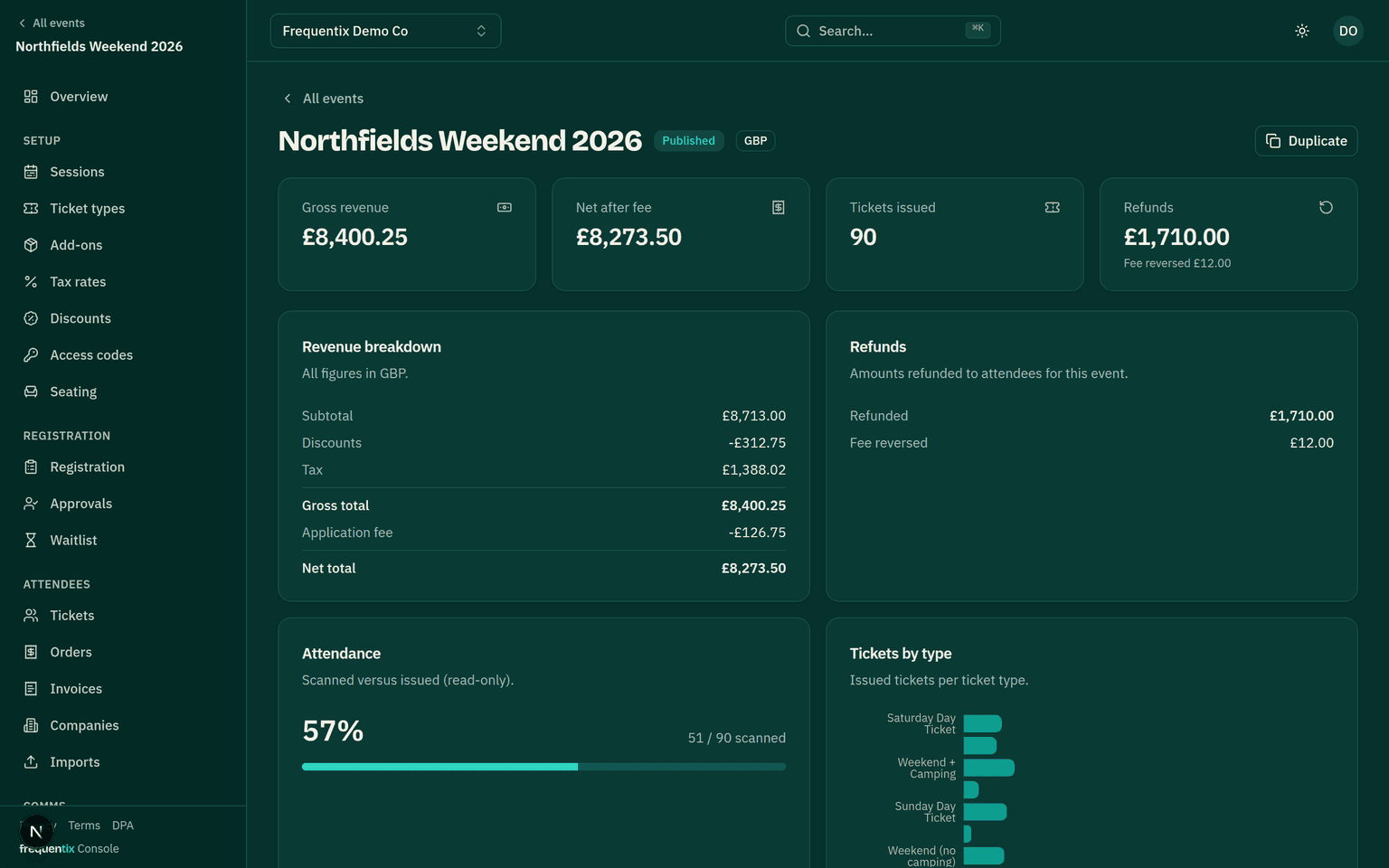Click the Access codes key icon

point(31,355)
